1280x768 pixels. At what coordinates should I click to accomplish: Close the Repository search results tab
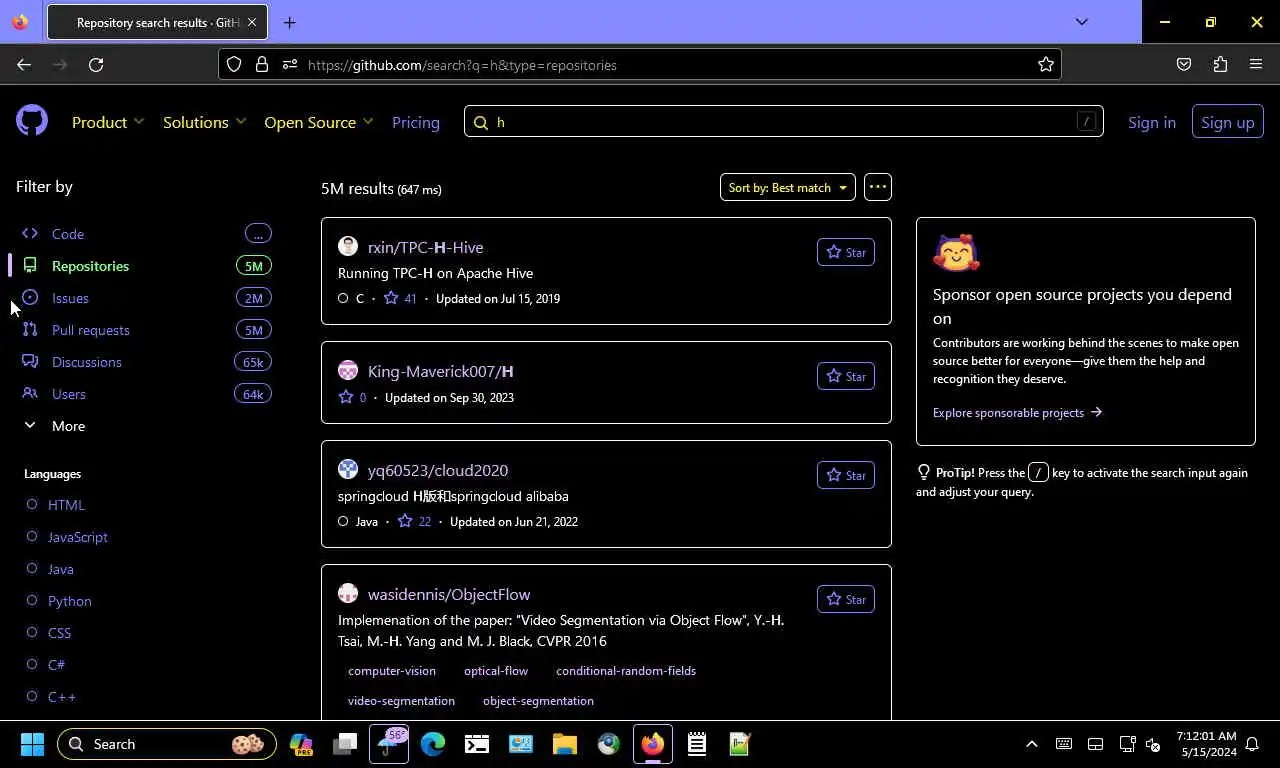pyautogui.click(x=252, y=22)
